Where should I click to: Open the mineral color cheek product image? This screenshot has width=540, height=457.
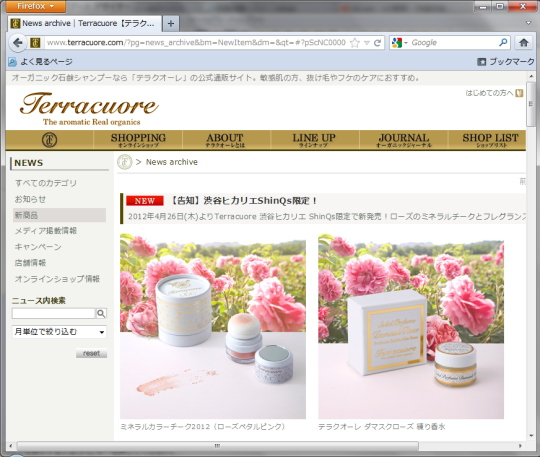pyautogui.click(x=213, y=326)
